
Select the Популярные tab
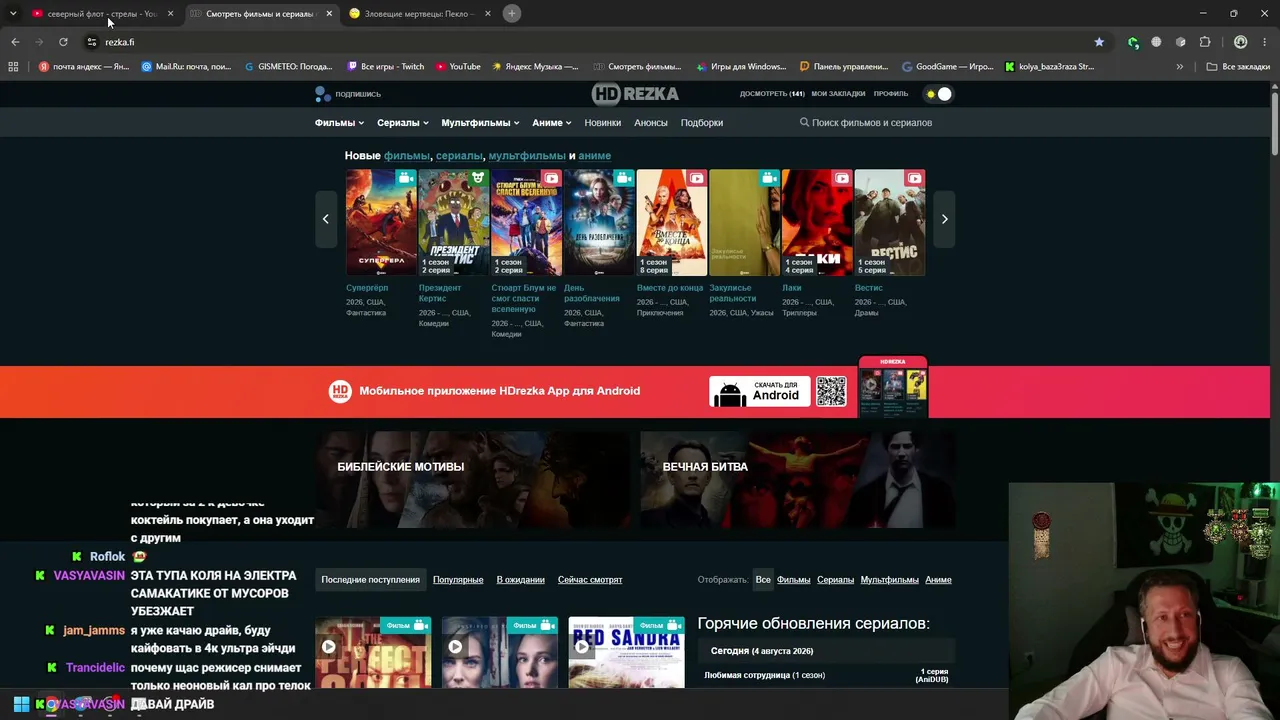tap(458, 580)
